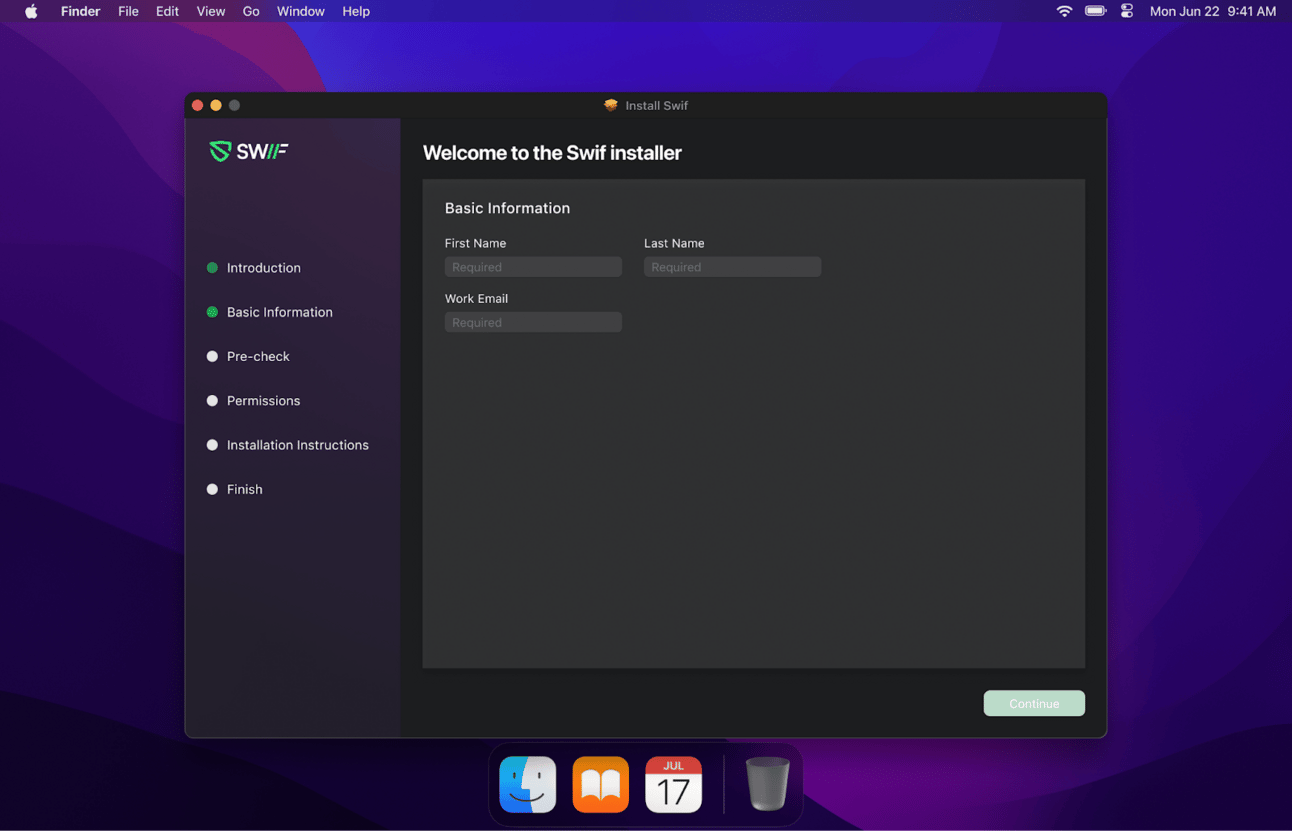Click the 'First Name' field label

tap(476, 243)
